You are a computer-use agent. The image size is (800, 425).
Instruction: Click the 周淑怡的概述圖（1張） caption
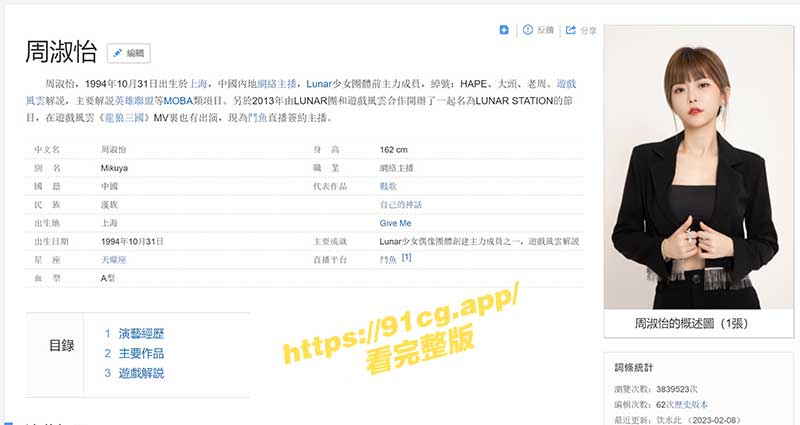691,323
